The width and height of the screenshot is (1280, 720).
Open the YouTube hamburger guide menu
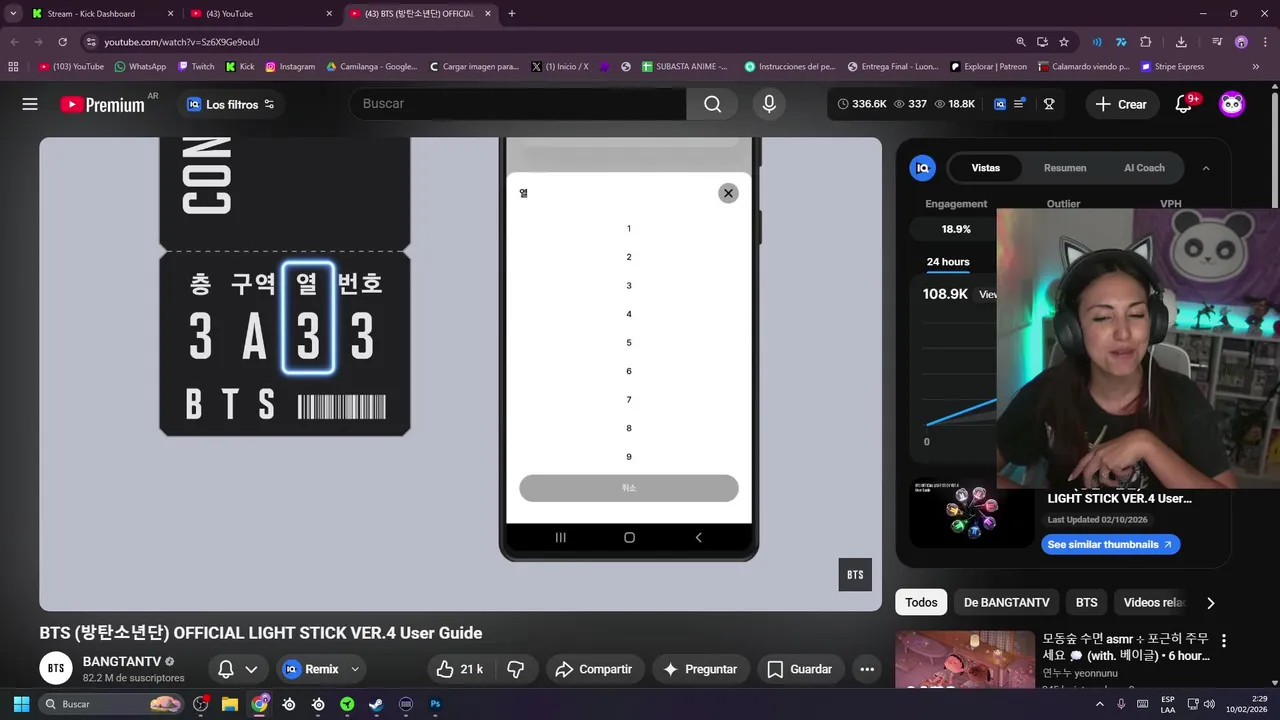coord(30,104)
